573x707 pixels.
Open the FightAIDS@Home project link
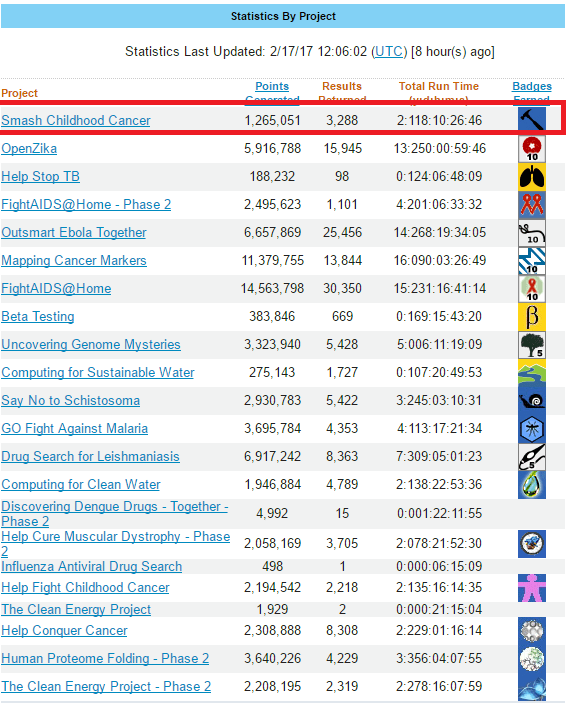pyautogui.click(x=56, y=288)
